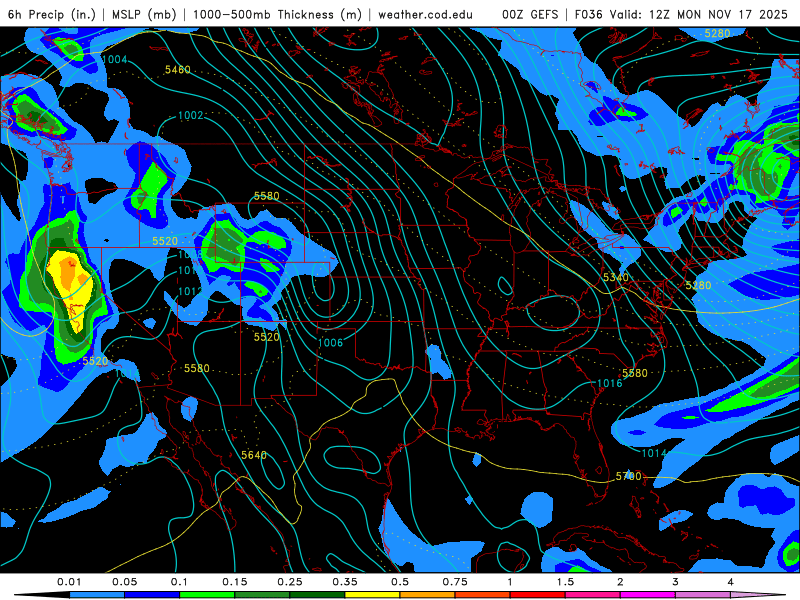800x600 pixels.
Task: Click the 1.5 legend scale value
Action: [565, 582]
